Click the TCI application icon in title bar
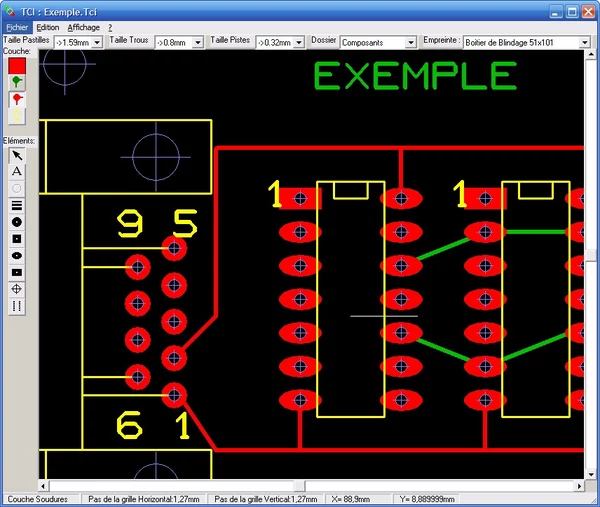 10,11
